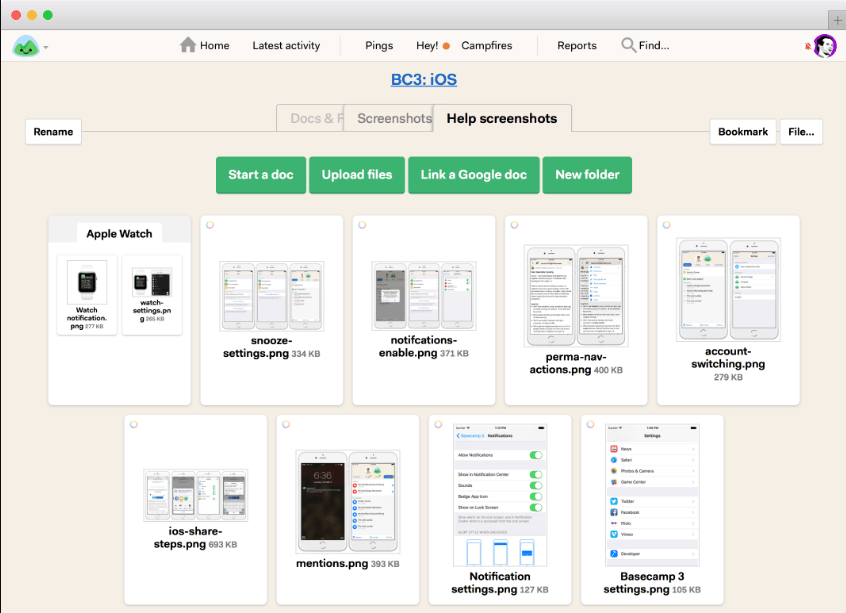Open the Basecamp 3 settings.png preview thumbnail

pyautogui.click(x=652, y=495)
